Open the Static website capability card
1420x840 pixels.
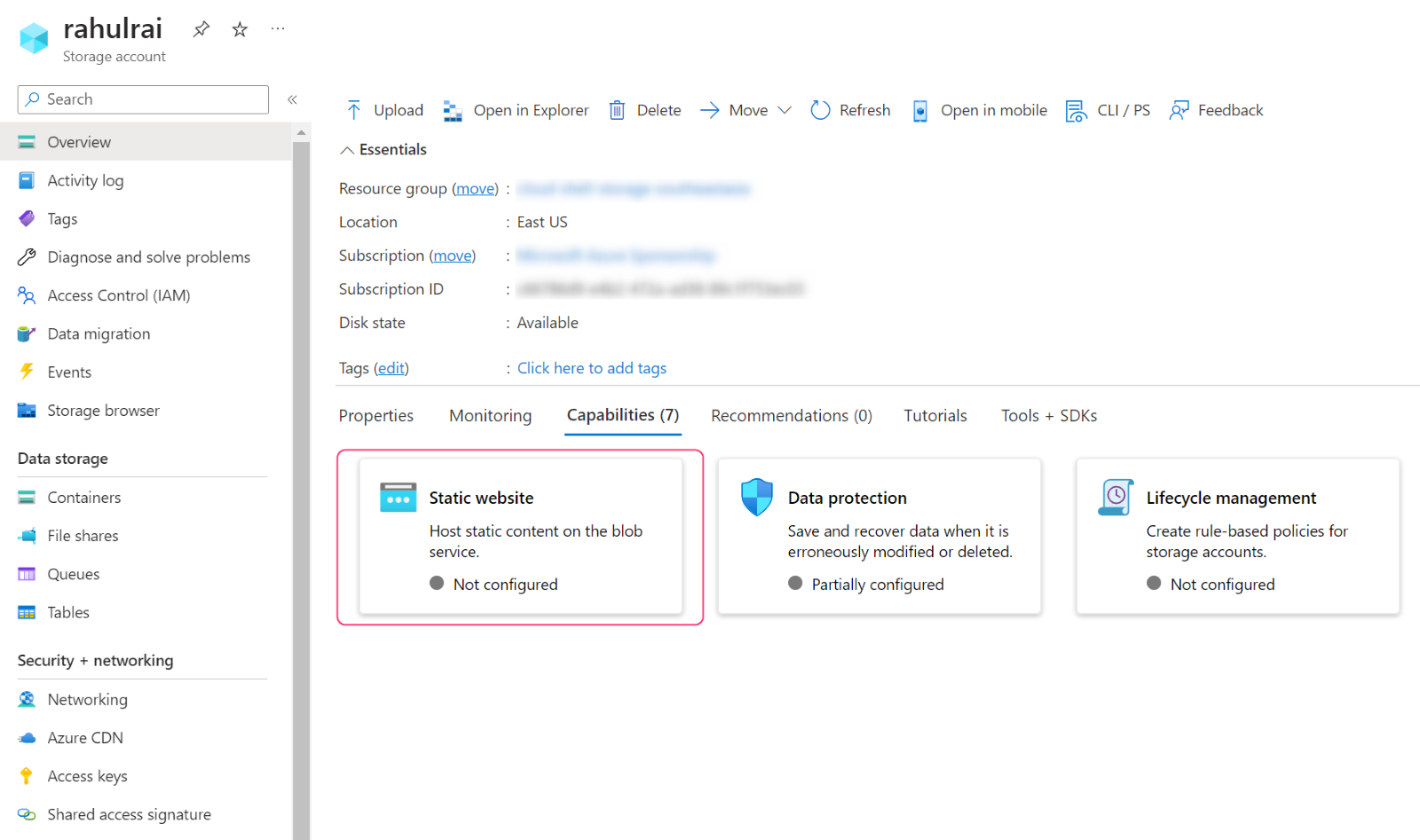tap(521, 536)
